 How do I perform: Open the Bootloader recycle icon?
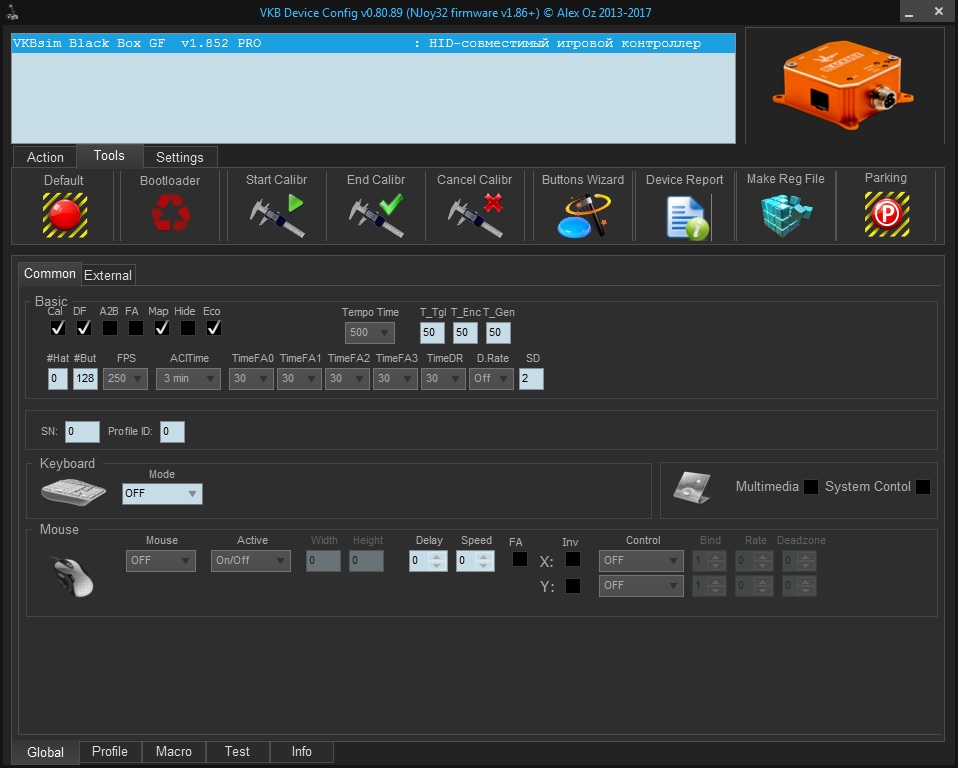(170, 212)
